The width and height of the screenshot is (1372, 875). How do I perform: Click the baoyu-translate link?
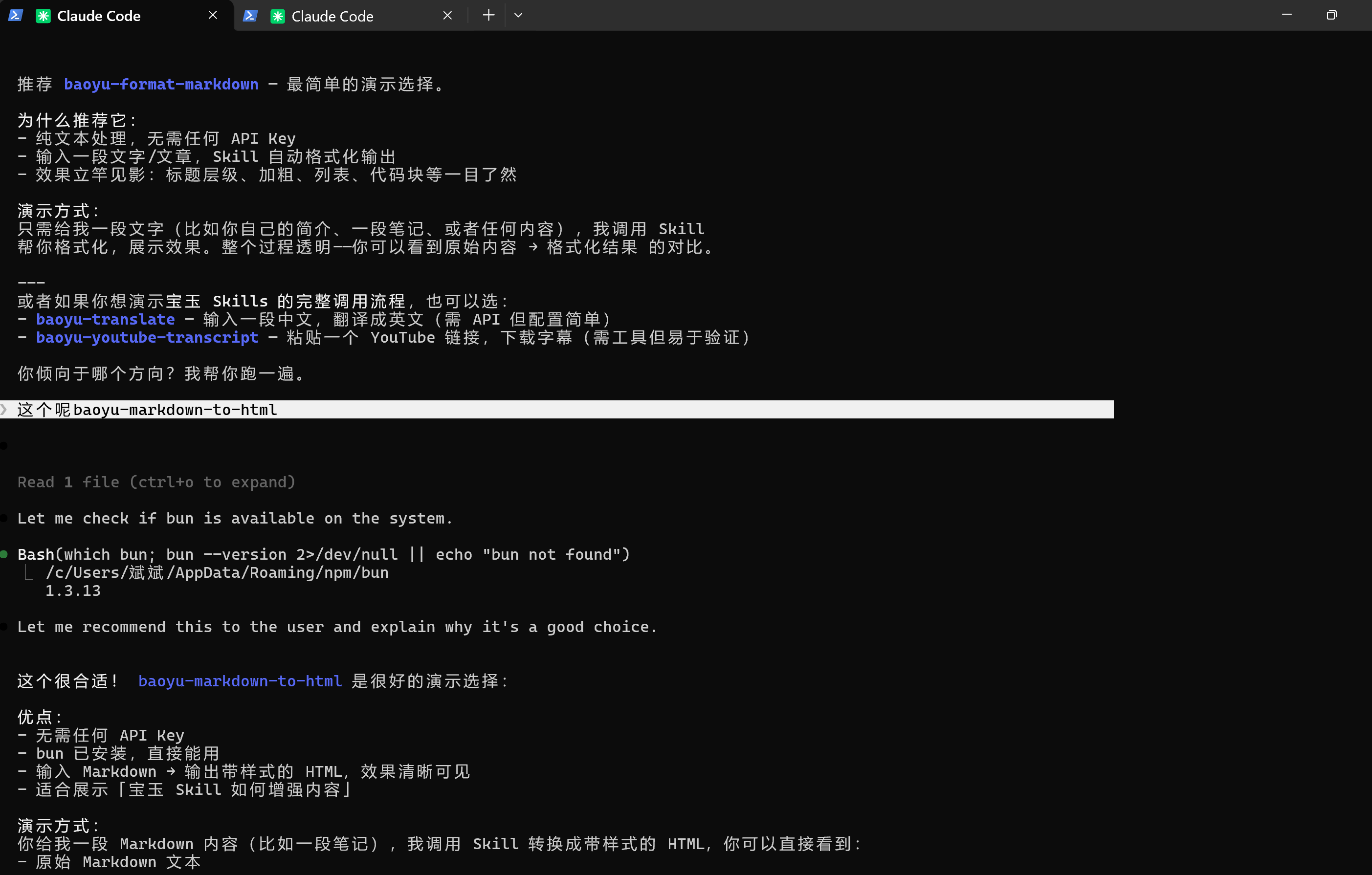[x=106, y=320]
